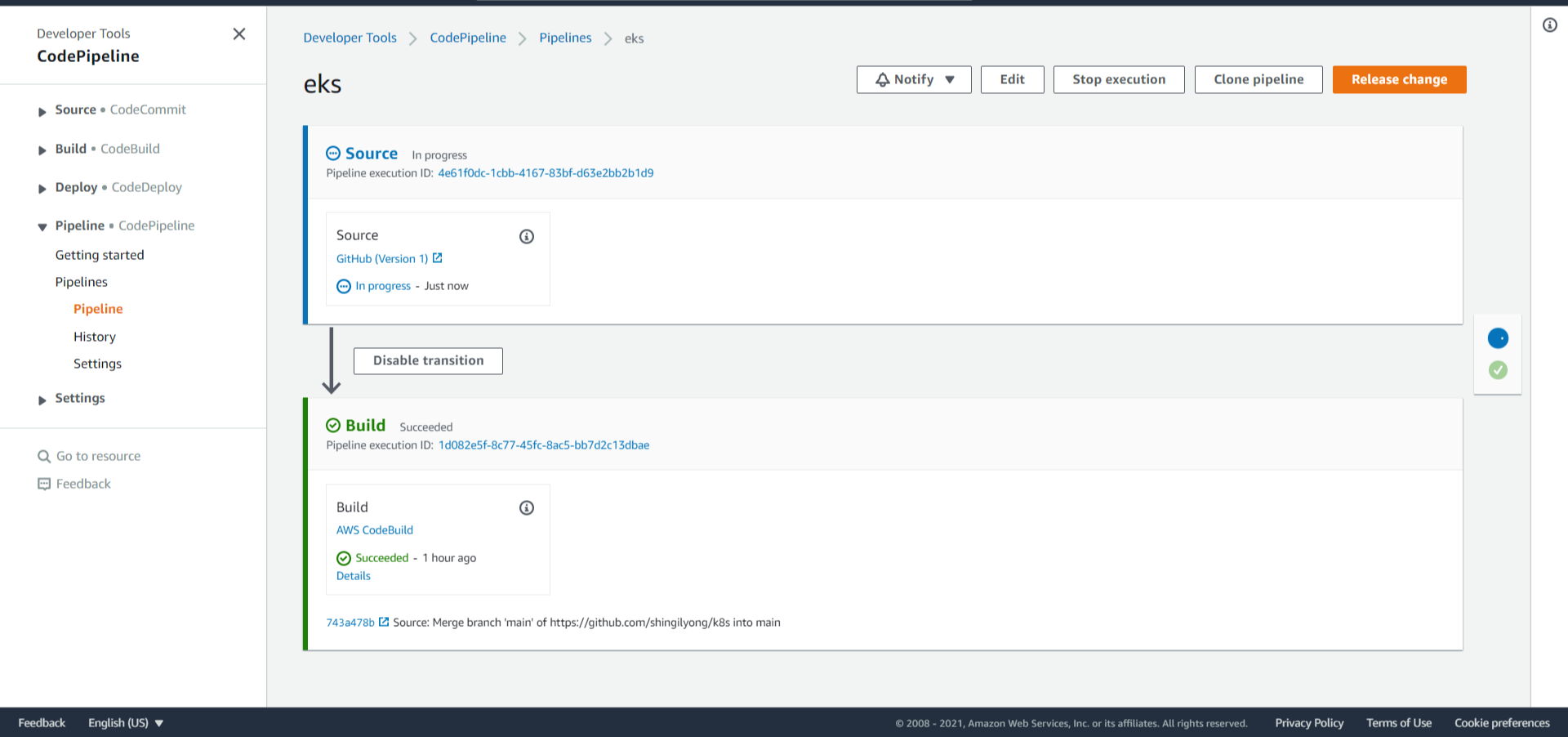Click the Source stage title
The width and height of the screenshot is (1568, 737).
coord(372,154)
